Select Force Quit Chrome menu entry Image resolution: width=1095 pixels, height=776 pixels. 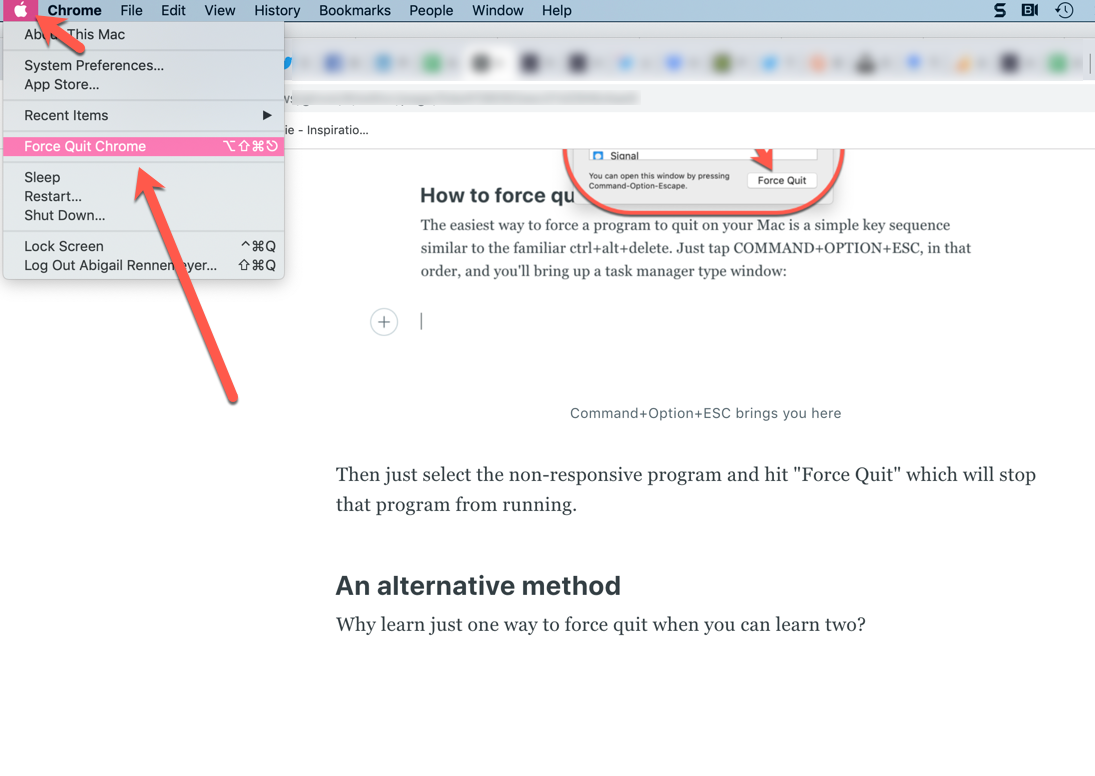[x=143, y=146]
